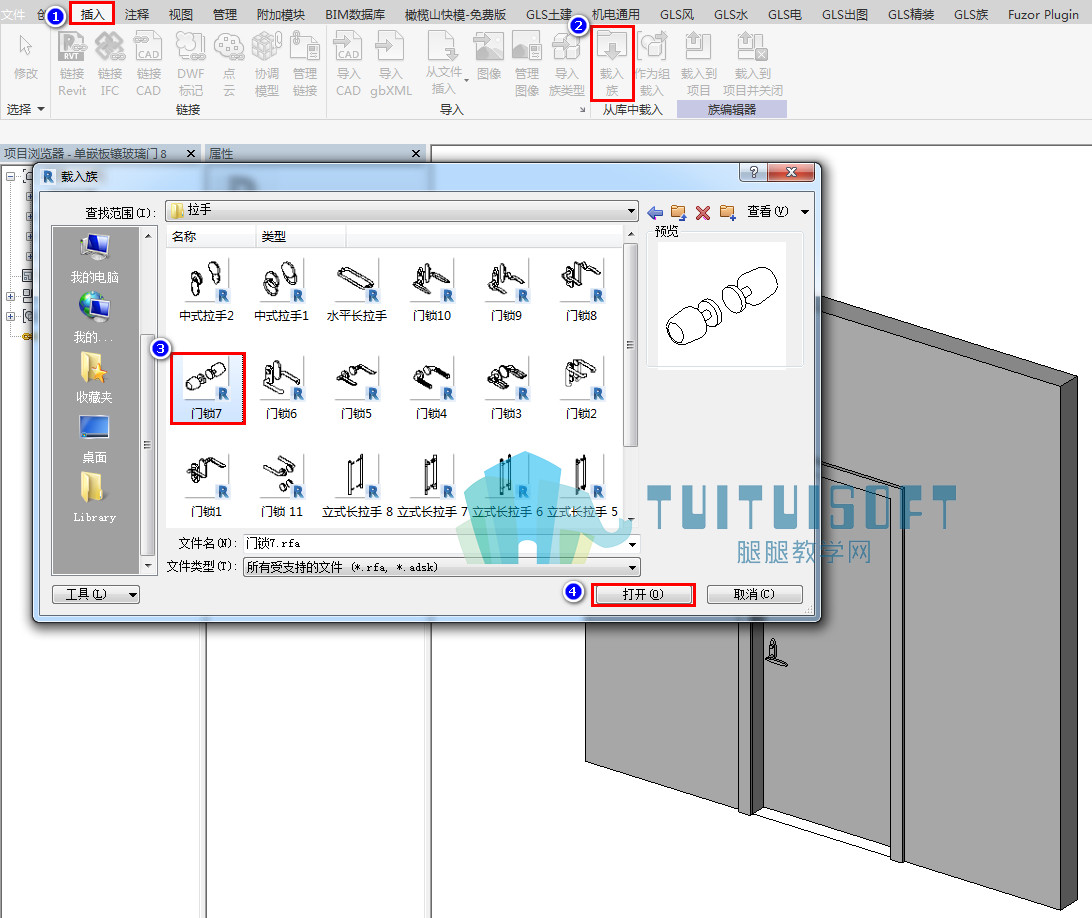Image resolution: width=1092 pixels, height=918 pixels.
Task: Open the 查找范围 folder dropdown
Action: pos(630,210)
